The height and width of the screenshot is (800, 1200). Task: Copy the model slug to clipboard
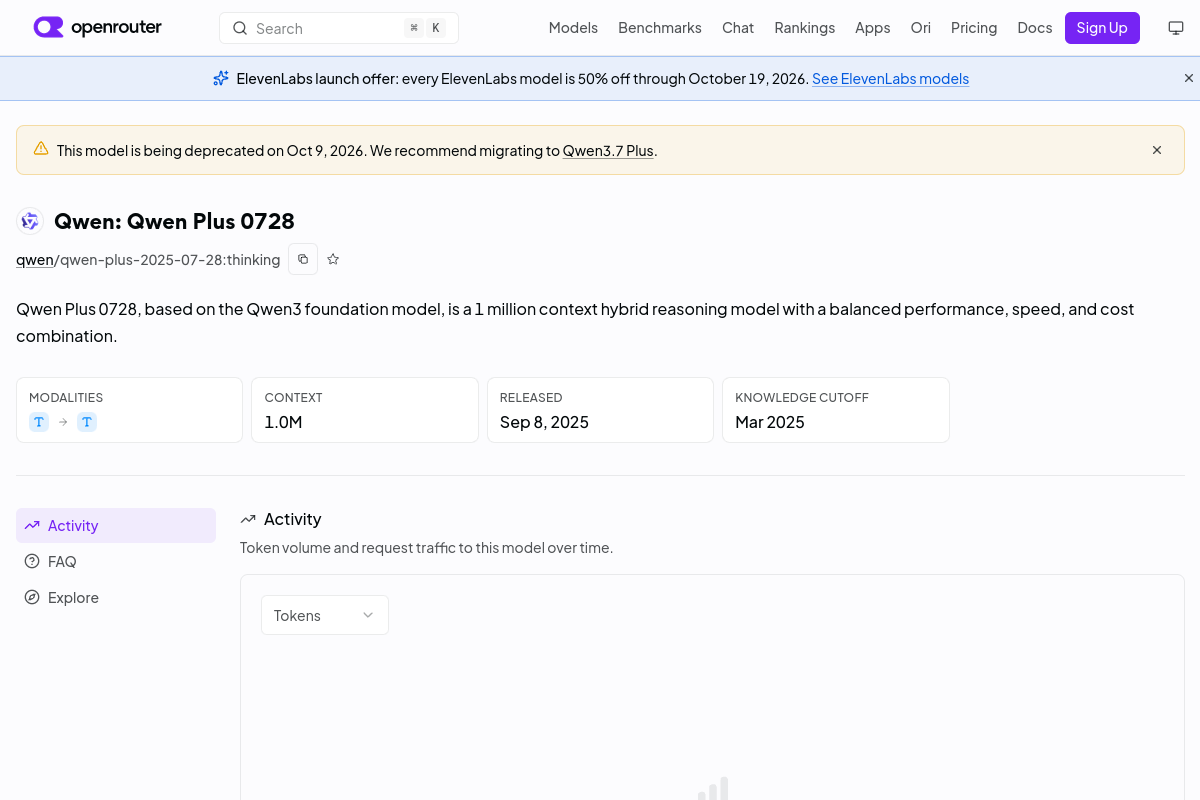click(x=303, y=259)
